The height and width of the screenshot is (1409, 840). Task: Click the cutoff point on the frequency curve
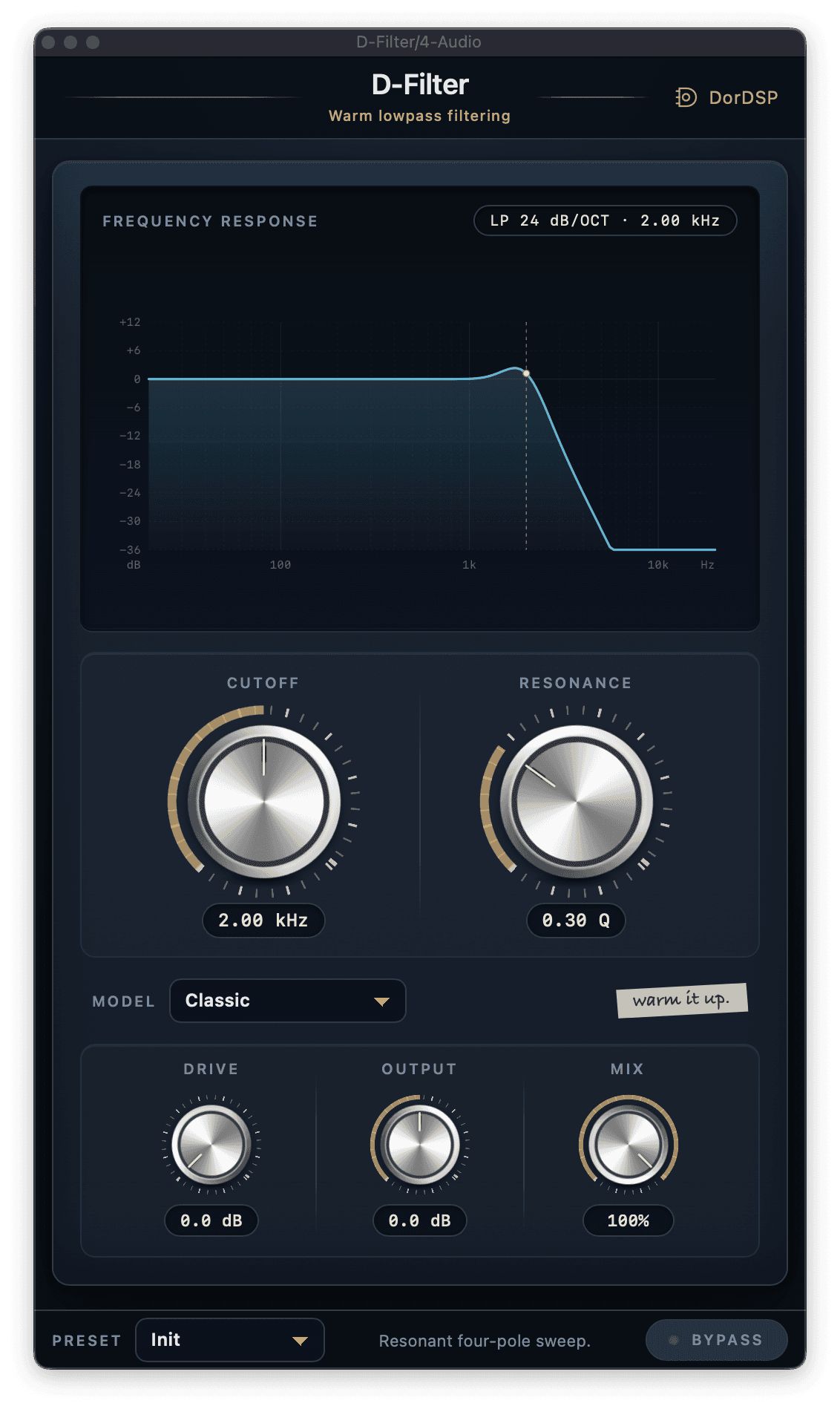pyautogui.click(x=527, y=373)
